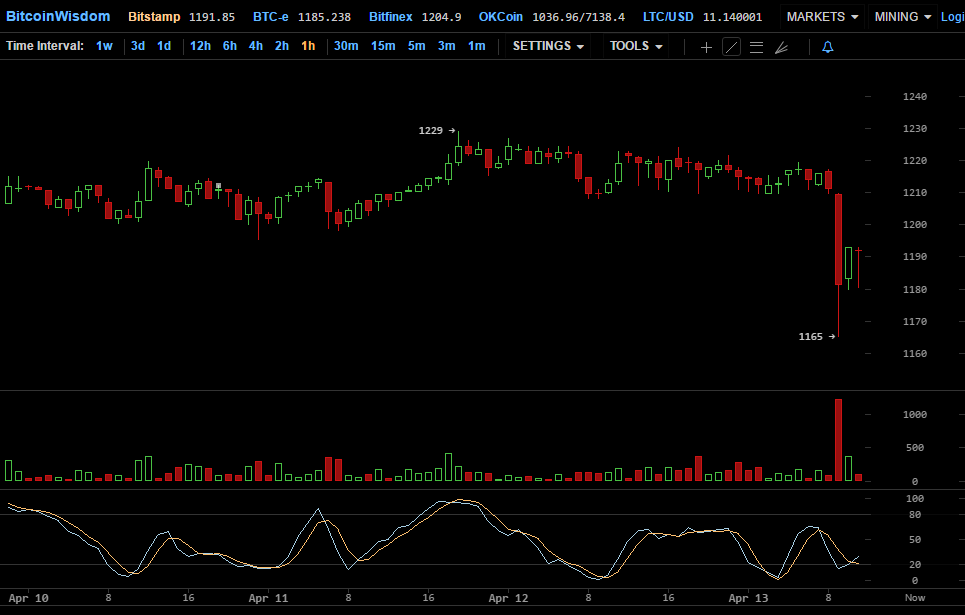Select the fan lines drawing tool
This screenshot has height=615, width=965.
coord(781,47)
